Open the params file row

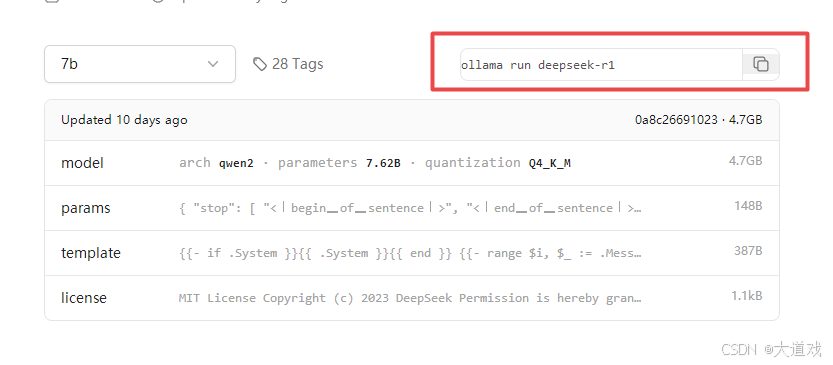pos(412,208)
